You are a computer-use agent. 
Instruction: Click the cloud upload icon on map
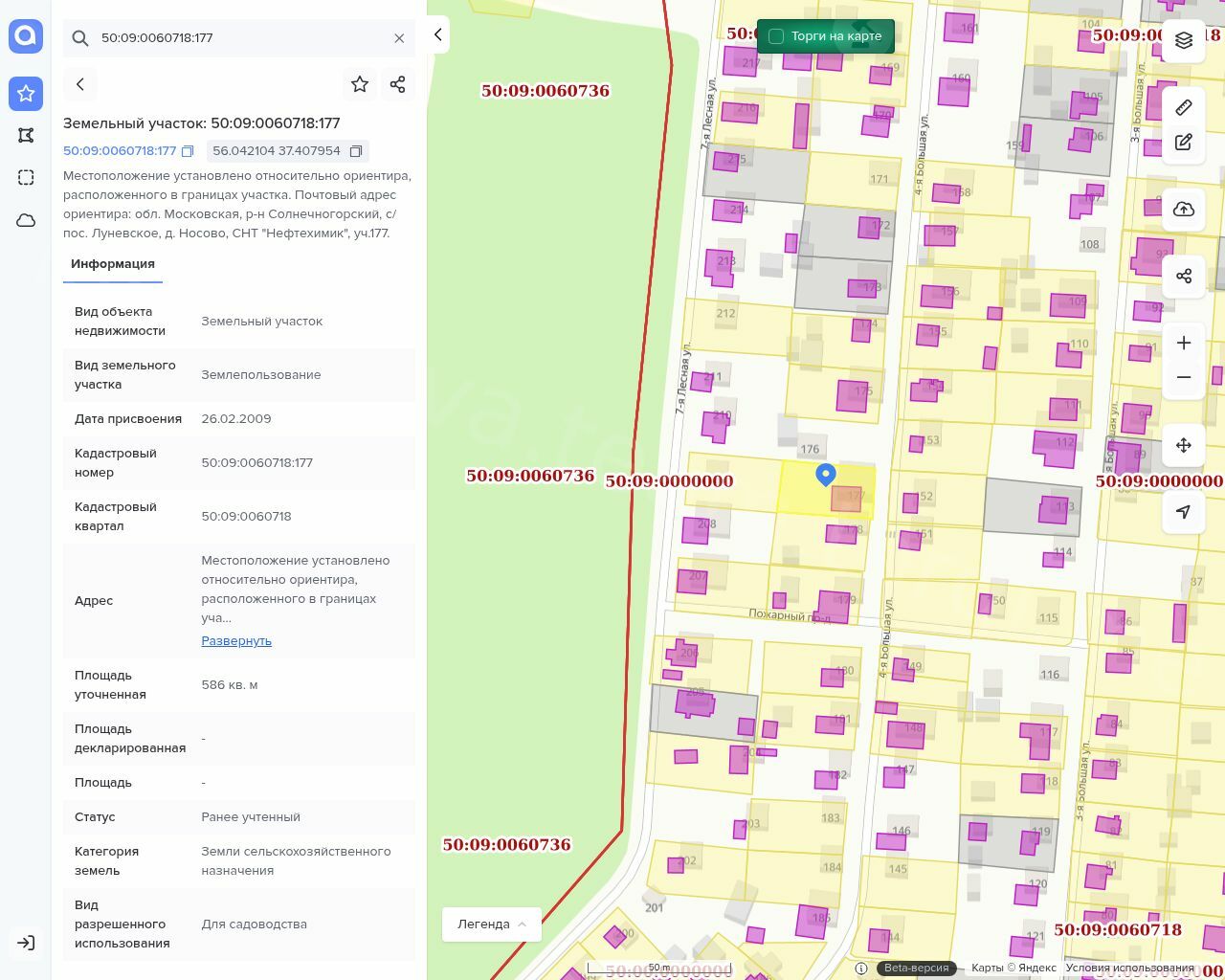click(x=1184, y=210)
